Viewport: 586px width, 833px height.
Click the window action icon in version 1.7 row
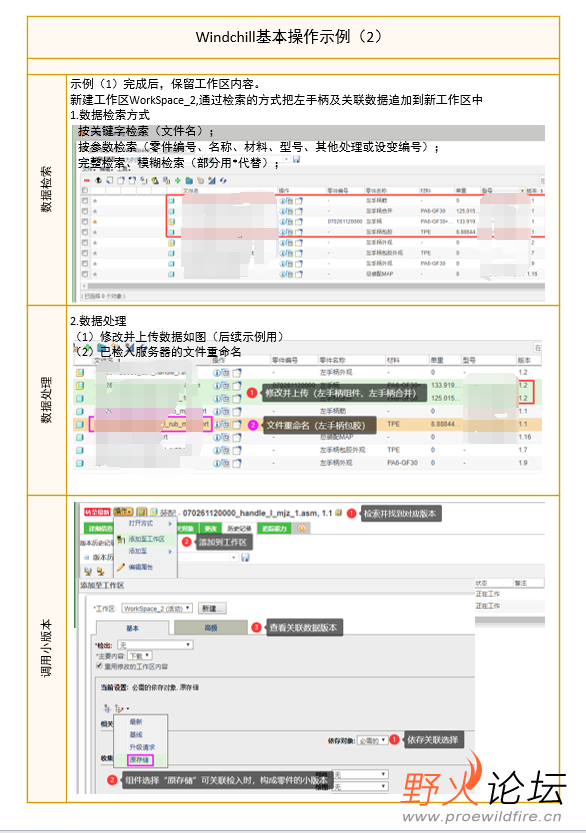coord(236,450)
